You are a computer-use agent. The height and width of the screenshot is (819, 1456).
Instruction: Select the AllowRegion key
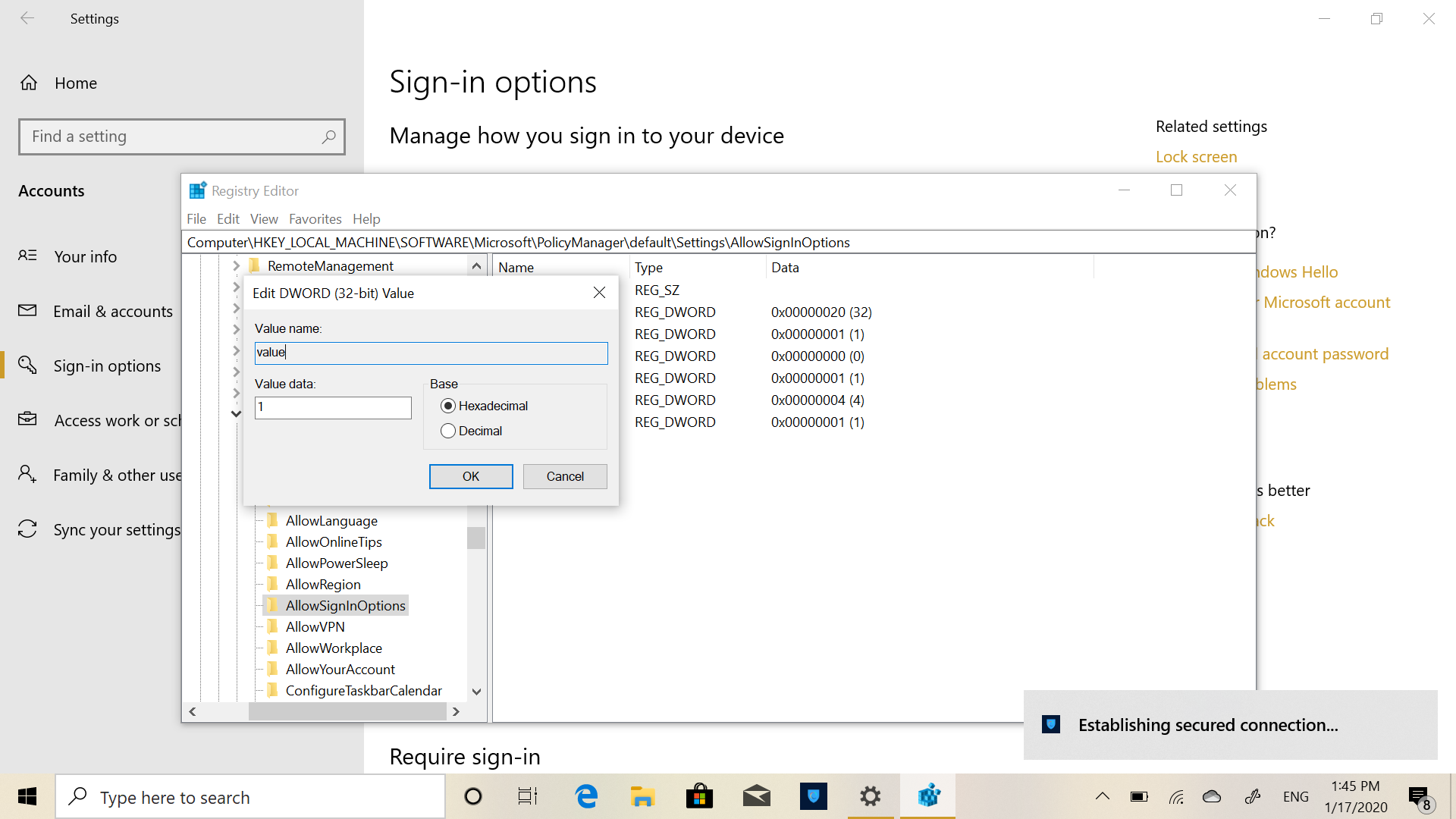[x=323, y=584]
